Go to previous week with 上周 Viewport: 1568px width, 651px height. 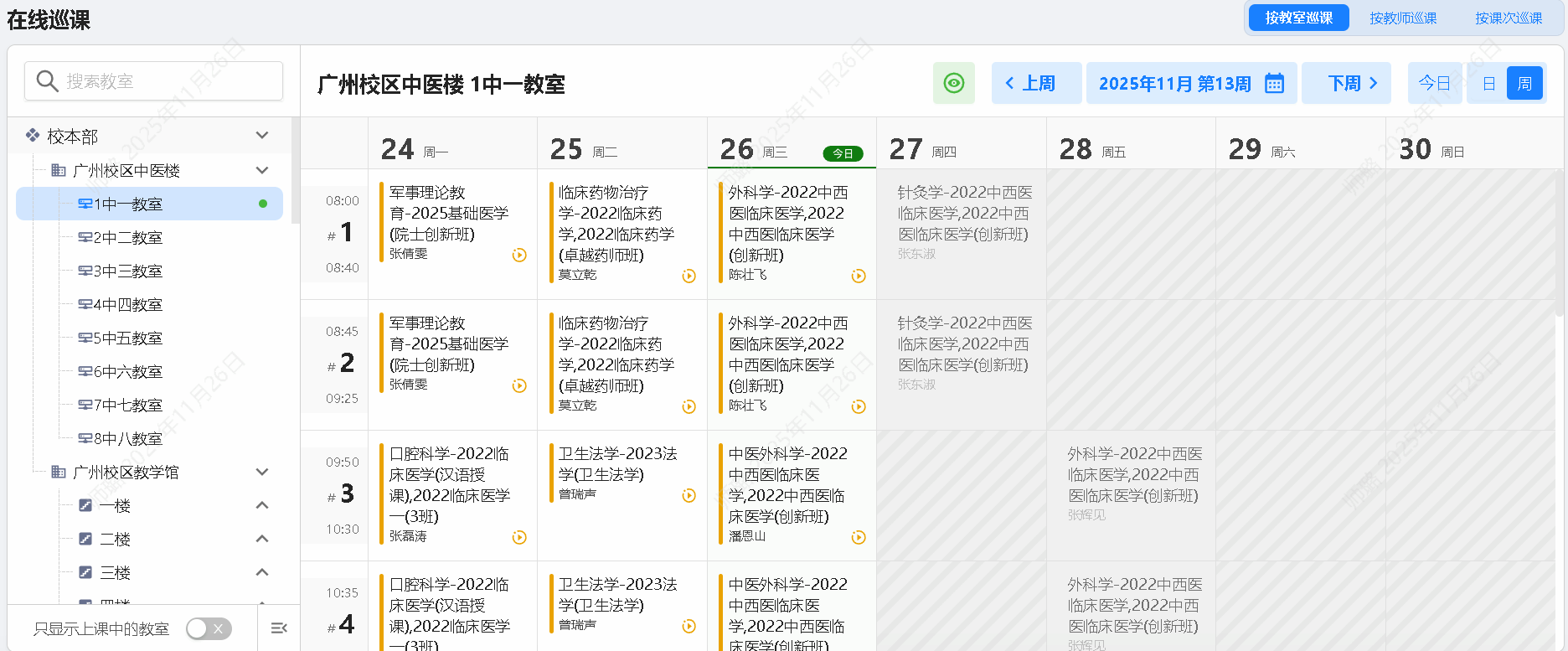(1035, 83)
